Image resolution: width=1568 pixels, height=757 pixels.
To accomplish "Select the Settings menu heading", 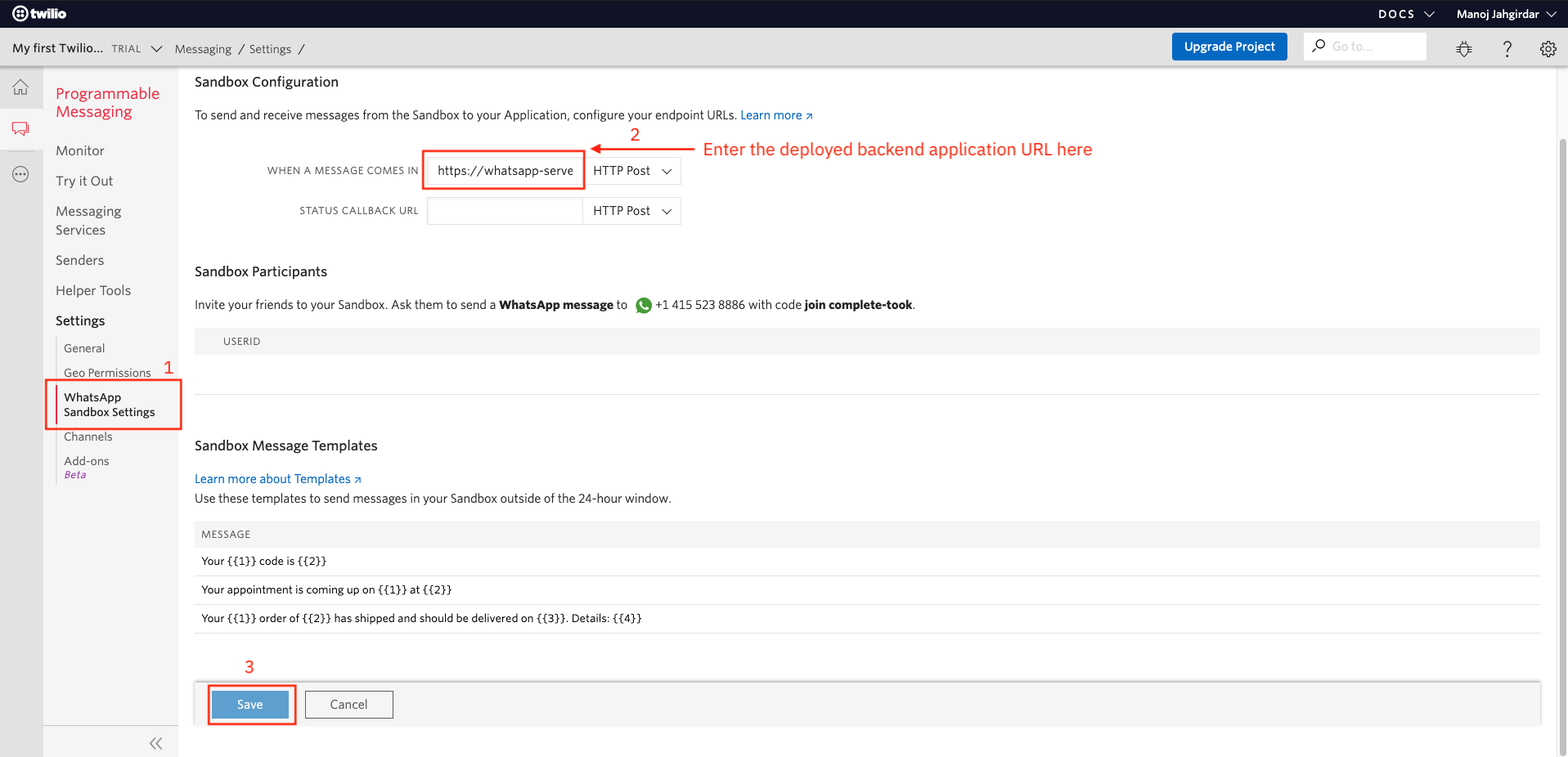I will click(x=80, y=320).
